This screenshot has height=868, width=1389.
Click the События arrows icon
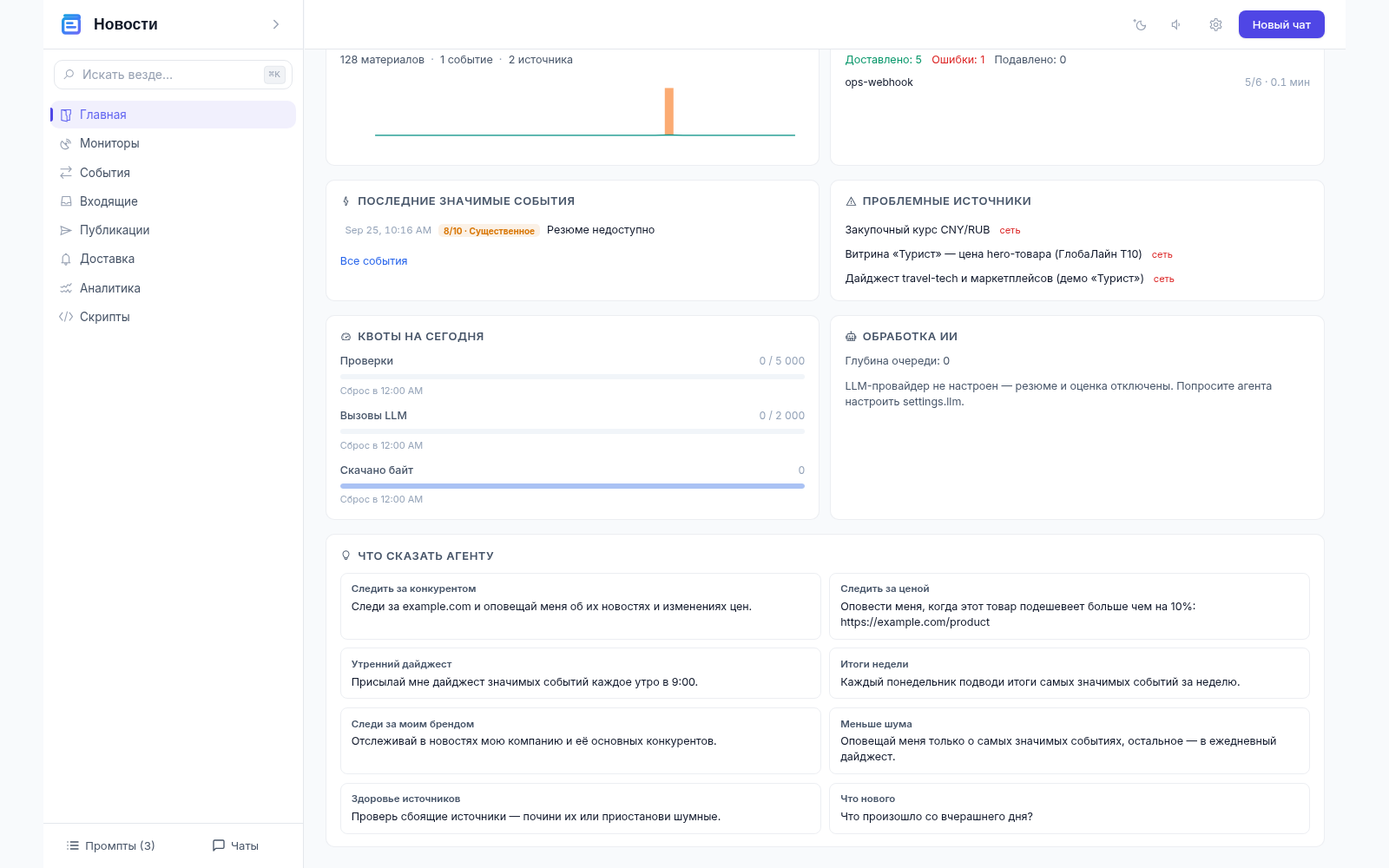(66, 173)
